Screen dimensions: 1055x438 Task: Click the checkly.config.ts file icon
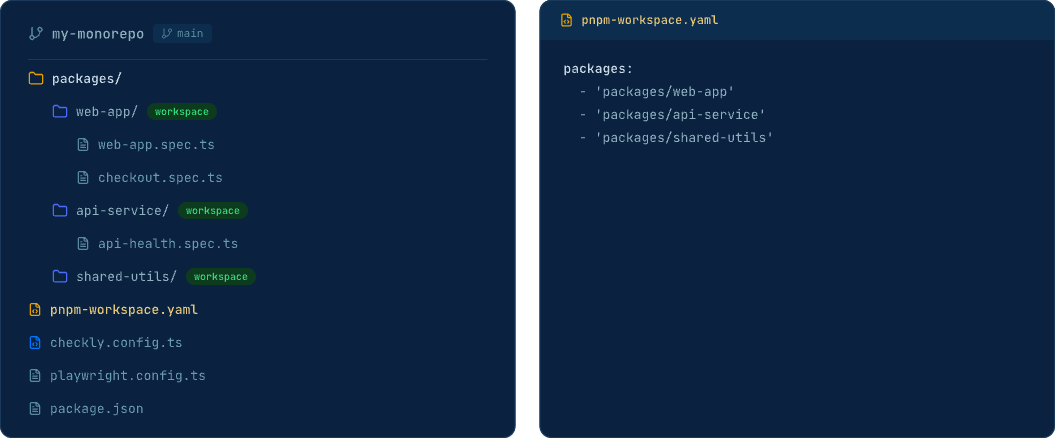pos(35,342)
